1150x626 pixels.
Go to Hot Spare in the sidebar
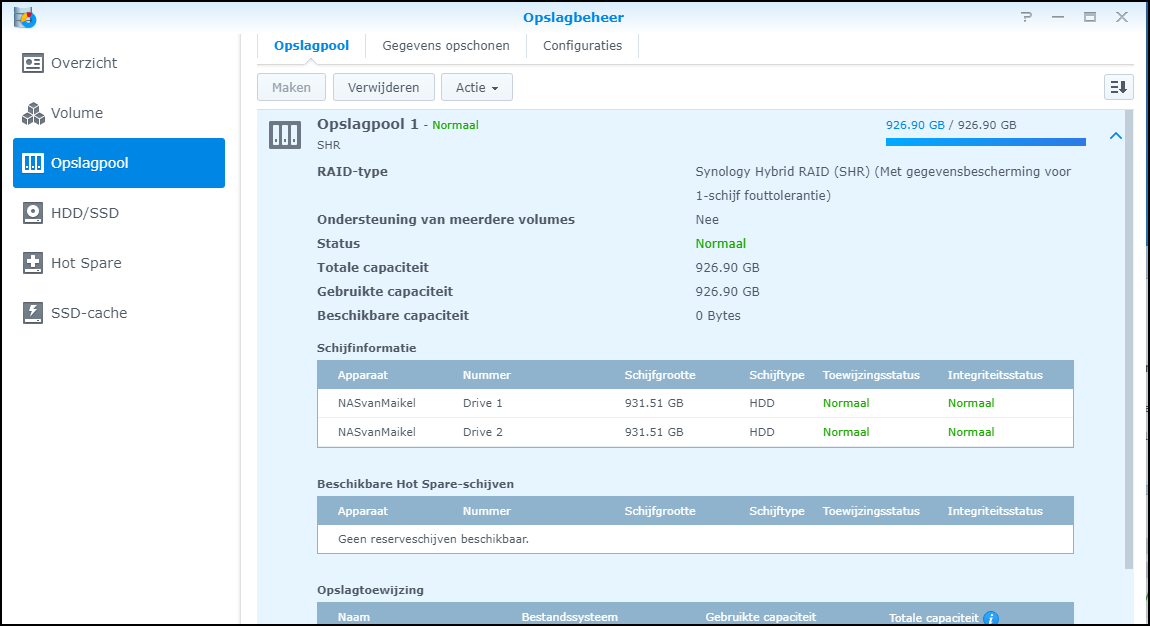pyautogui.click(x=119, y=262)
